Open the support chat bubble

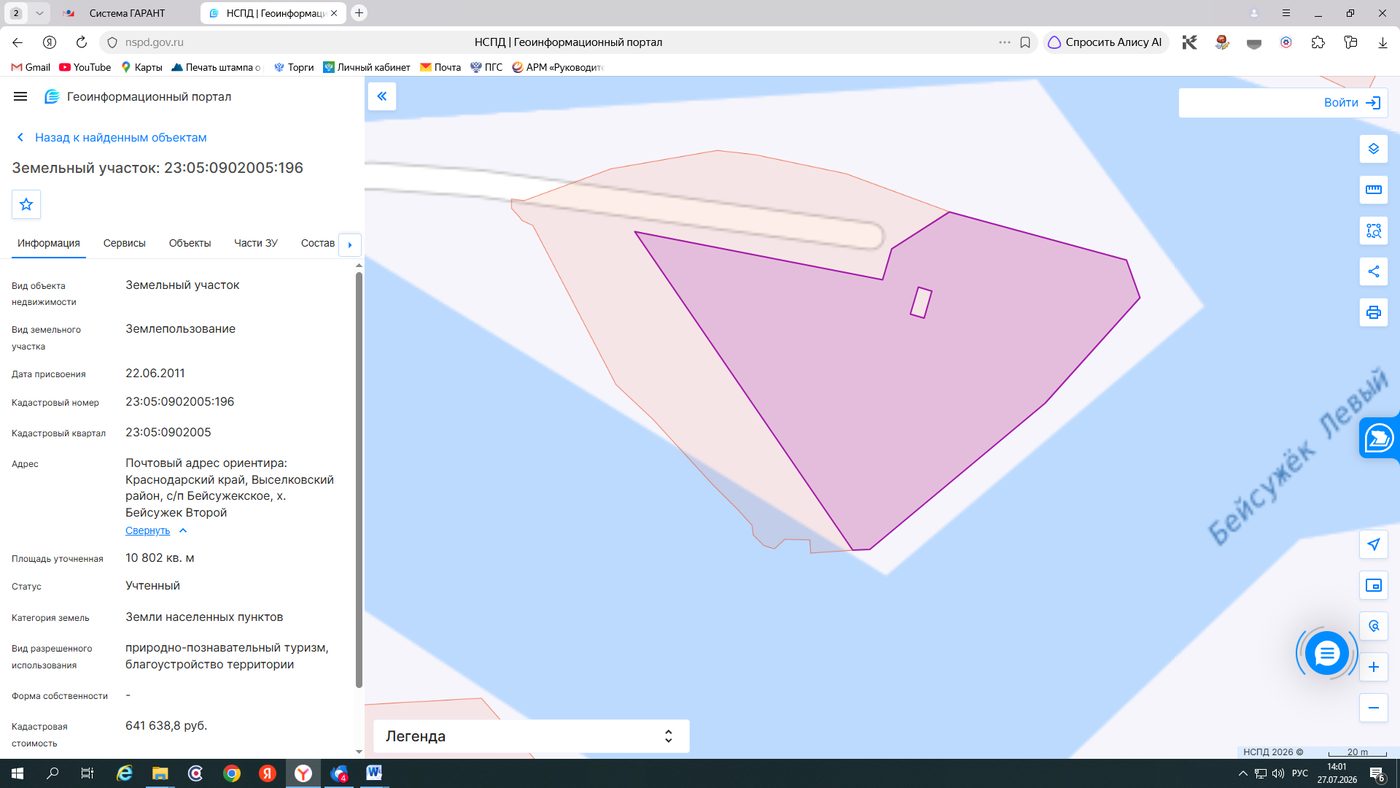1327,654
